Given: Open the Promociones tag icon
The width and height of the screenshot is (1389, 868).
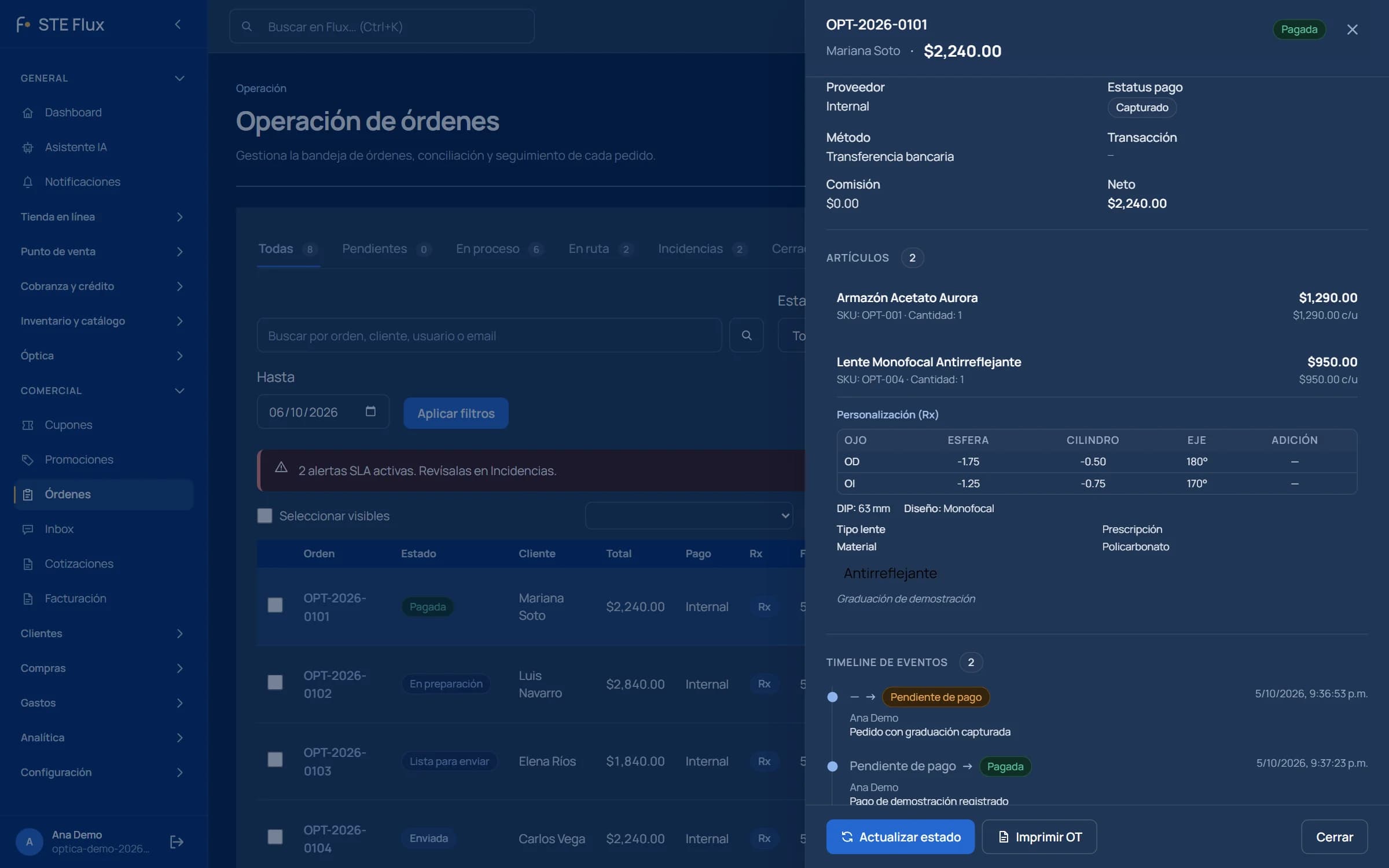Looking at the screenshot, I should pos(28,460).
